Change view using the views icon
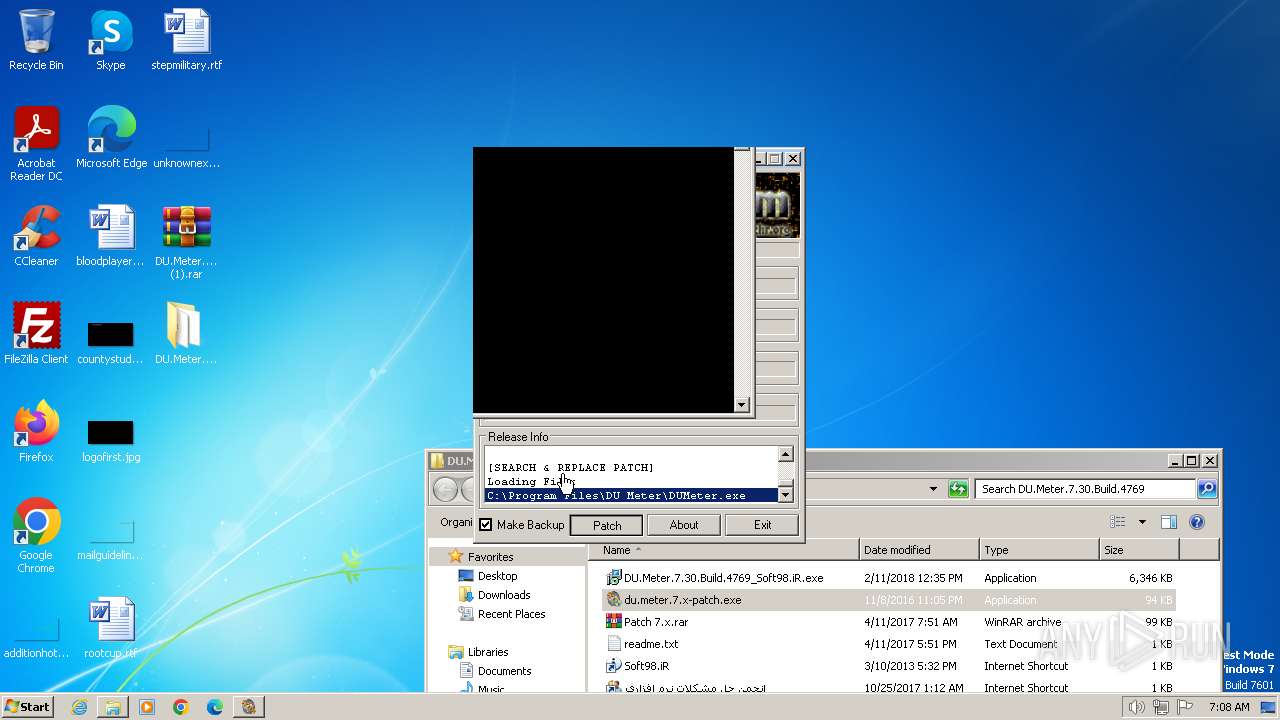This screenshot has height=720, width=1280. (x=1117, y=522)
